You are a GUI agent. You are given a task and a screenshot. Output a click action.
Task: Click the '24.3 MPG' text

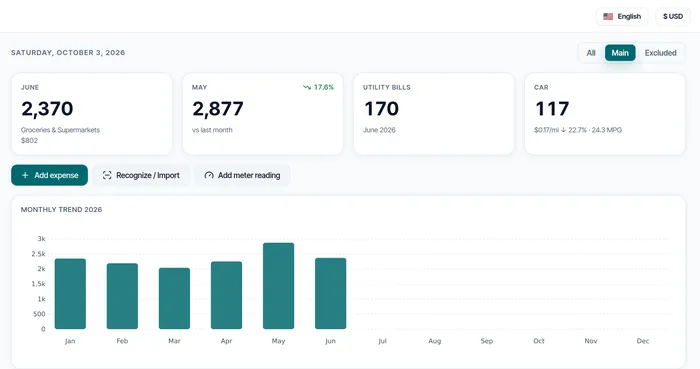click(607, 130)
